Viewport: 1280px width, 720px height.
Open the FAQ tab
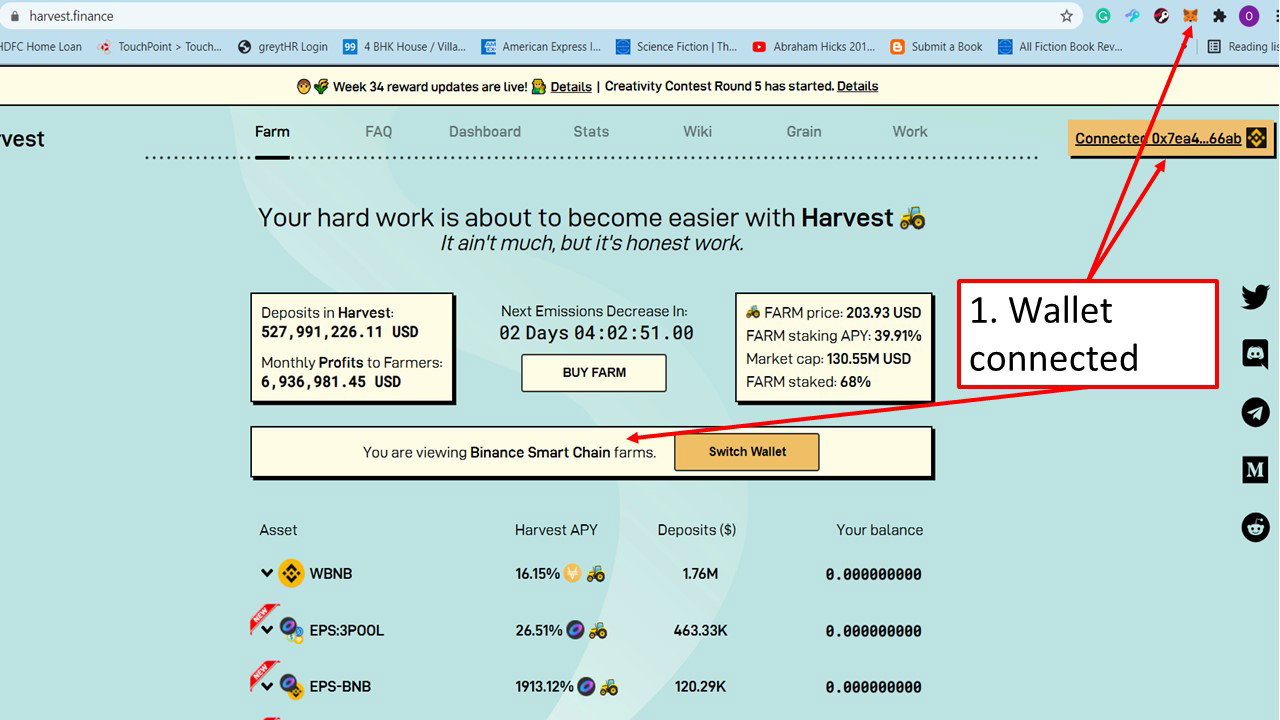(379, 132)
